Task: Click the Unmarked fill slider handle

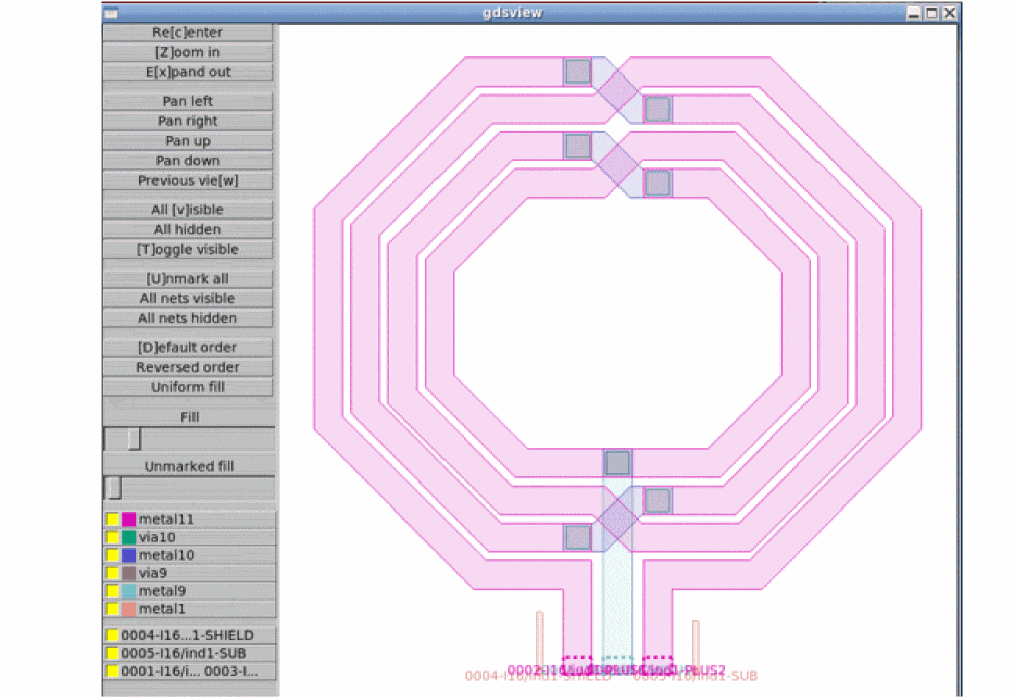Action: coord(114,488)
